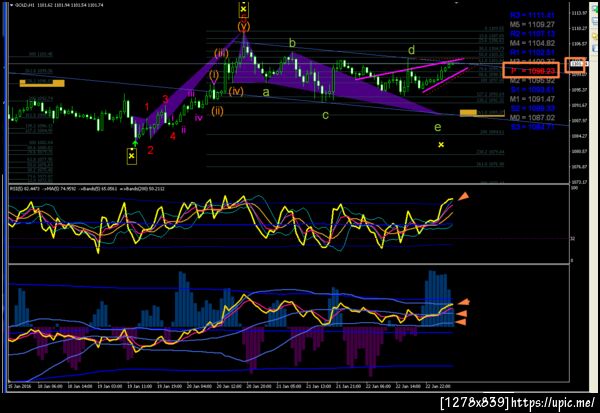The height and width of the screenshot is (413, 600).
Task: Click the M5 = 1109.27 pivot level
Action: pos(532,24)
